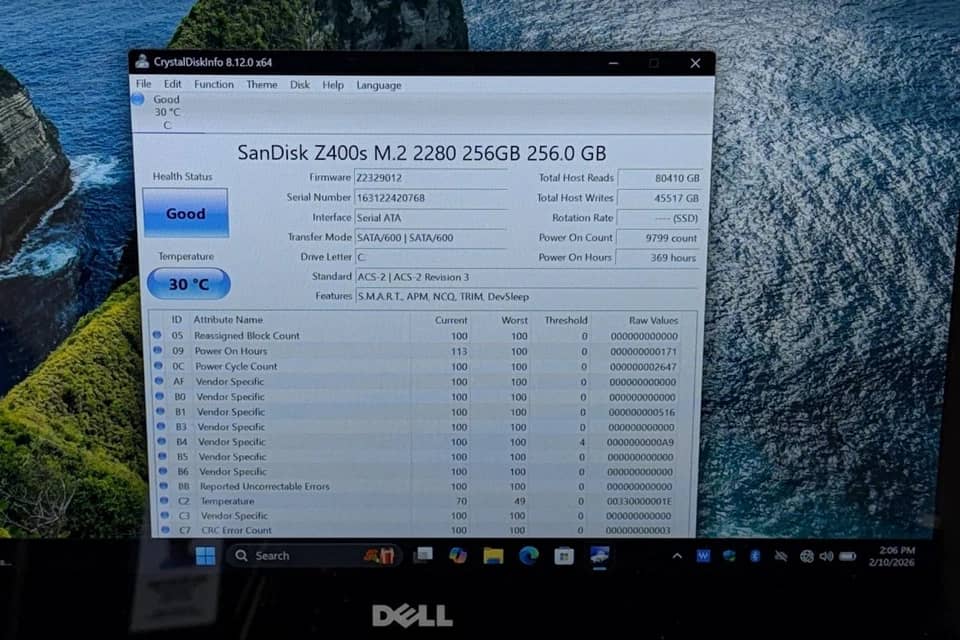Launch Copilot from the taskbar
The image size is (960, 640).
457,555
